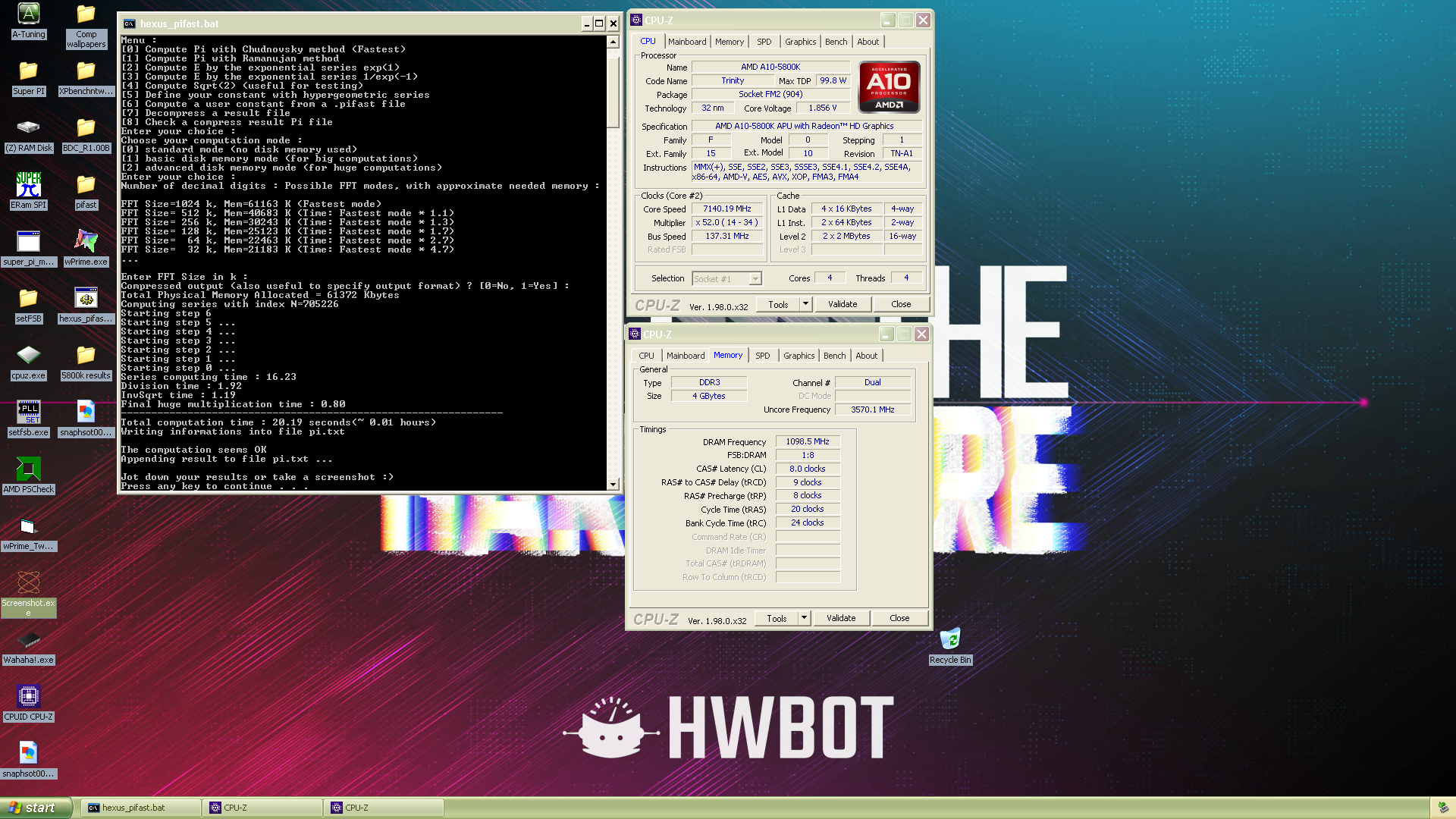Image resolution: width=1456 pixels, height=819 pixels.
Task: Click the Uncore Frequency 3570.1 MHz value
Action: 872,409
